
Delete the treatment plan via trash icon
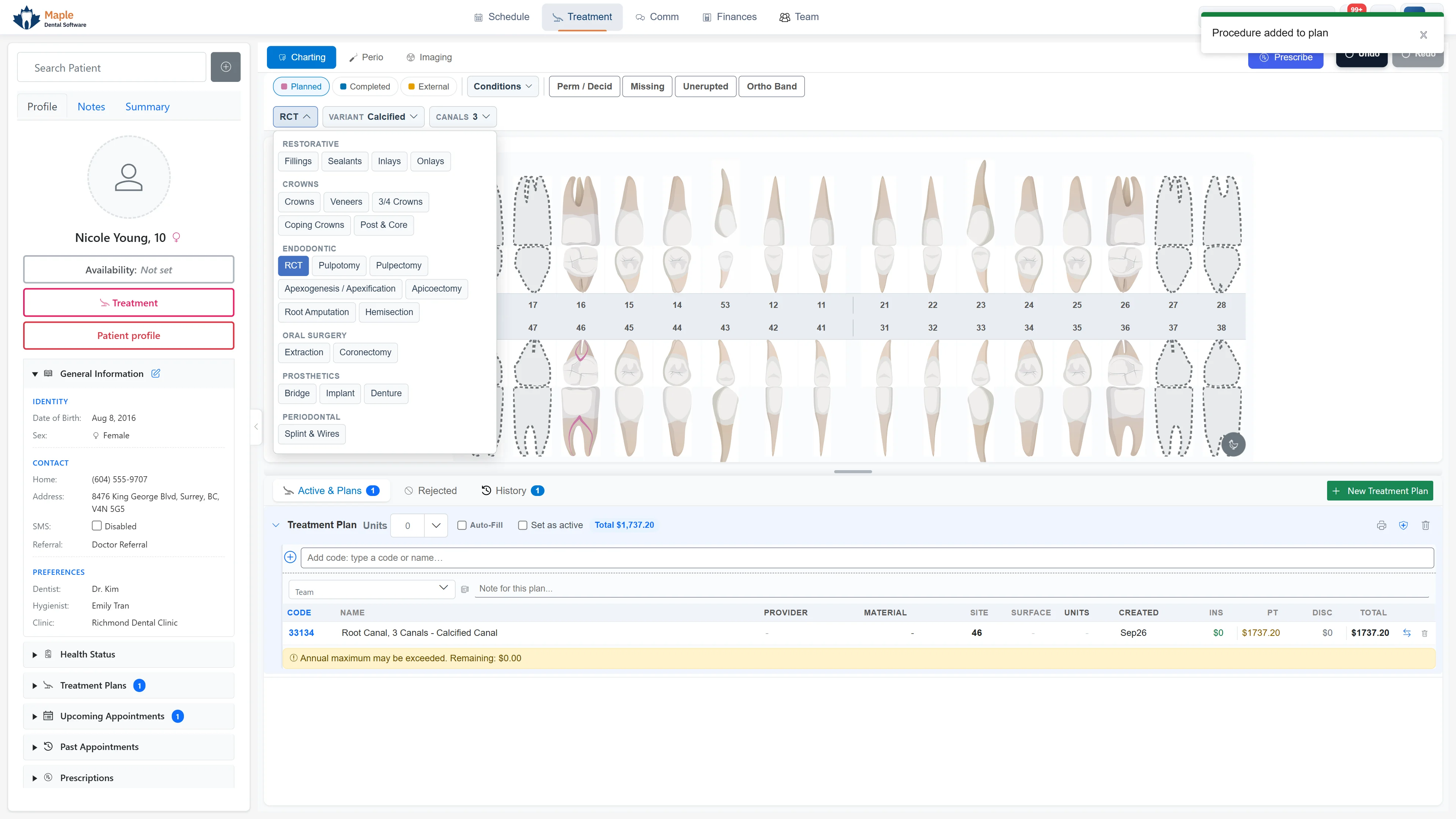click(x=1426, y=525)
